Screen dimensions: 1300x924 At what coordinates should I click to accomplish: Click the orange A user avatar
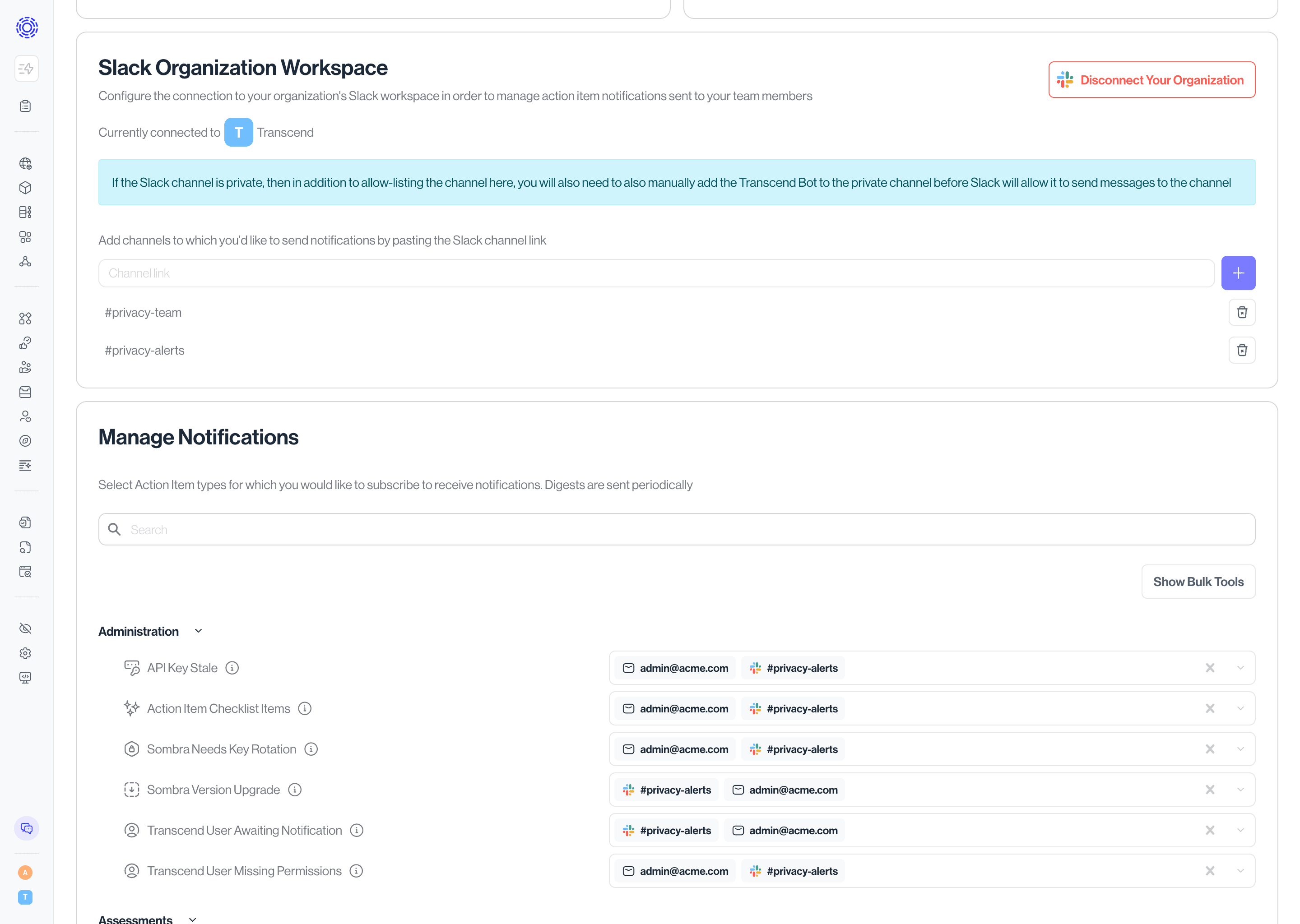(25, 873)
